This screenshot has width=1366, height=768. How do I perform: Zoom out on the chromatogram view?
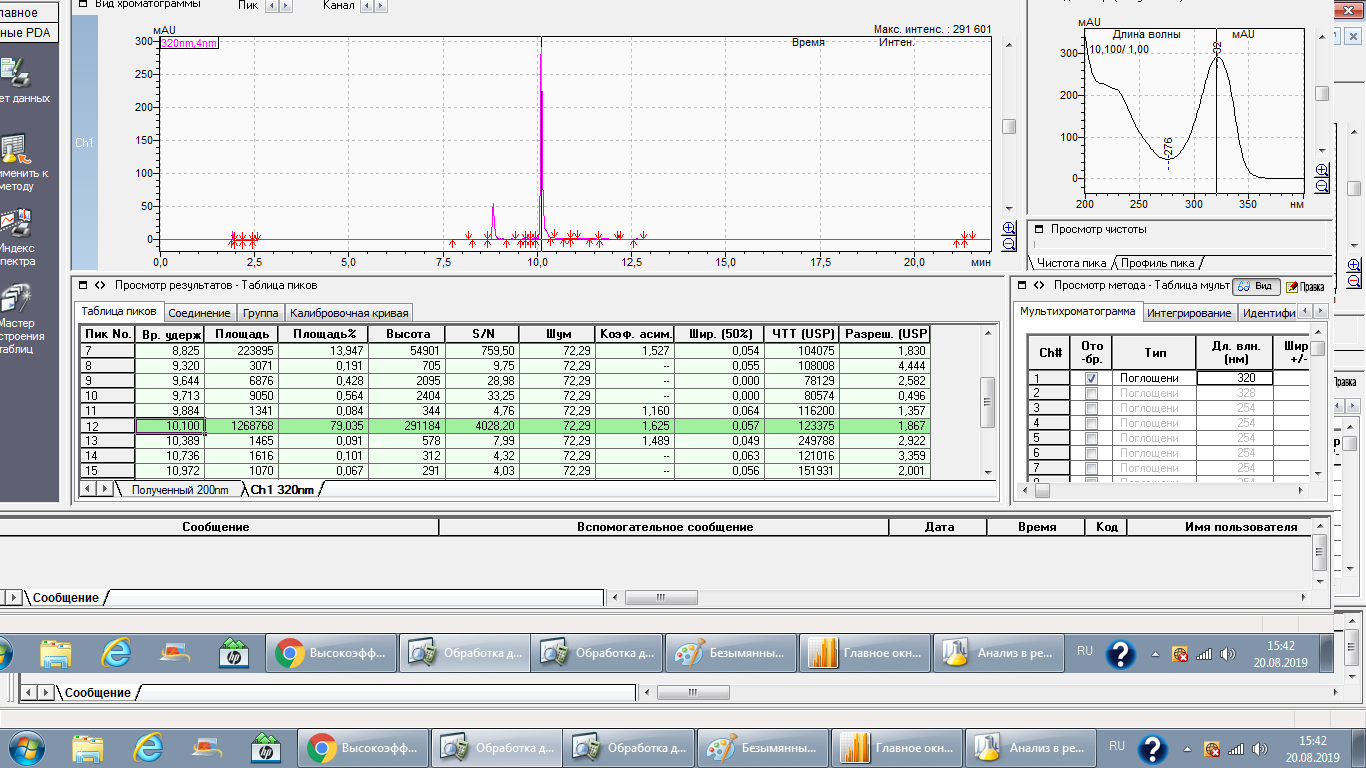point(1009,243)
